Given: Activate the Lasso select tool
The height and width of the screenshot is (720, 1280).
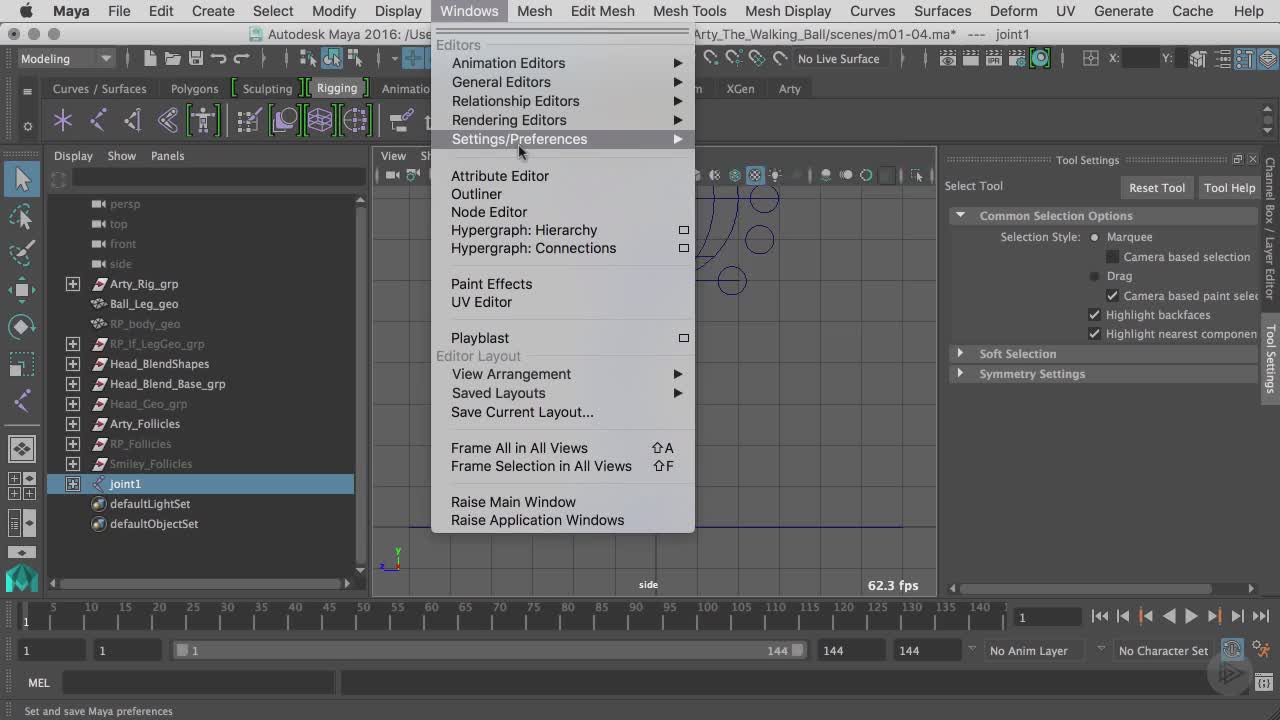Looking at the screenshot, I should [22, 217].
